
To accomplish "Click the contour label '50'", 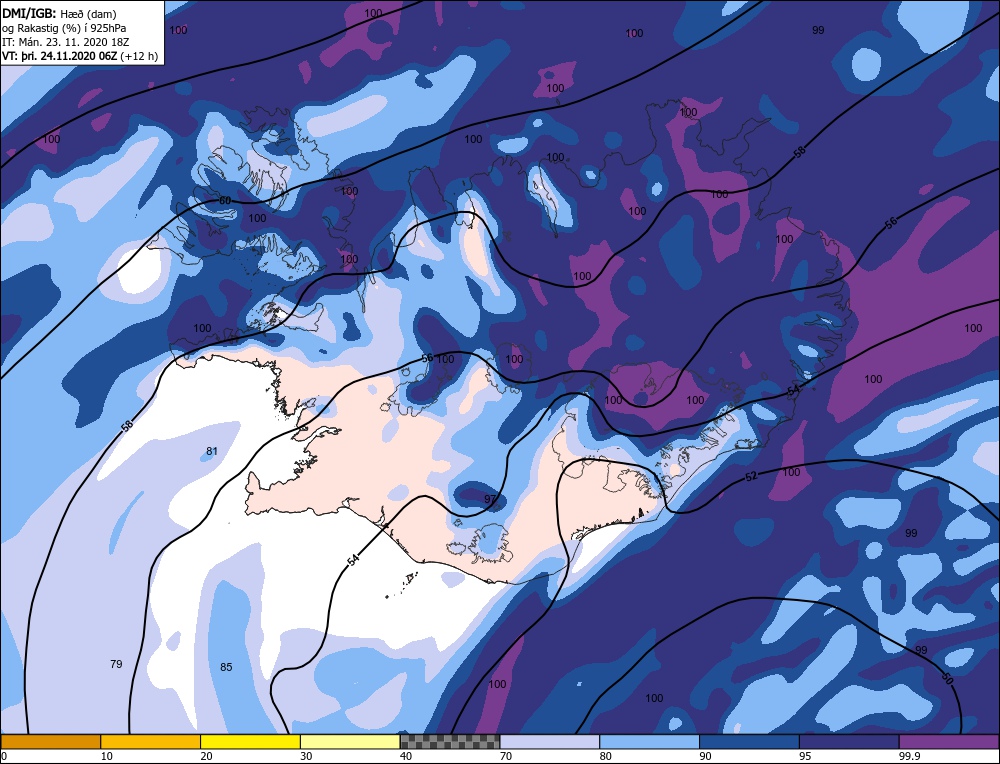I will [x=947, y=679].
